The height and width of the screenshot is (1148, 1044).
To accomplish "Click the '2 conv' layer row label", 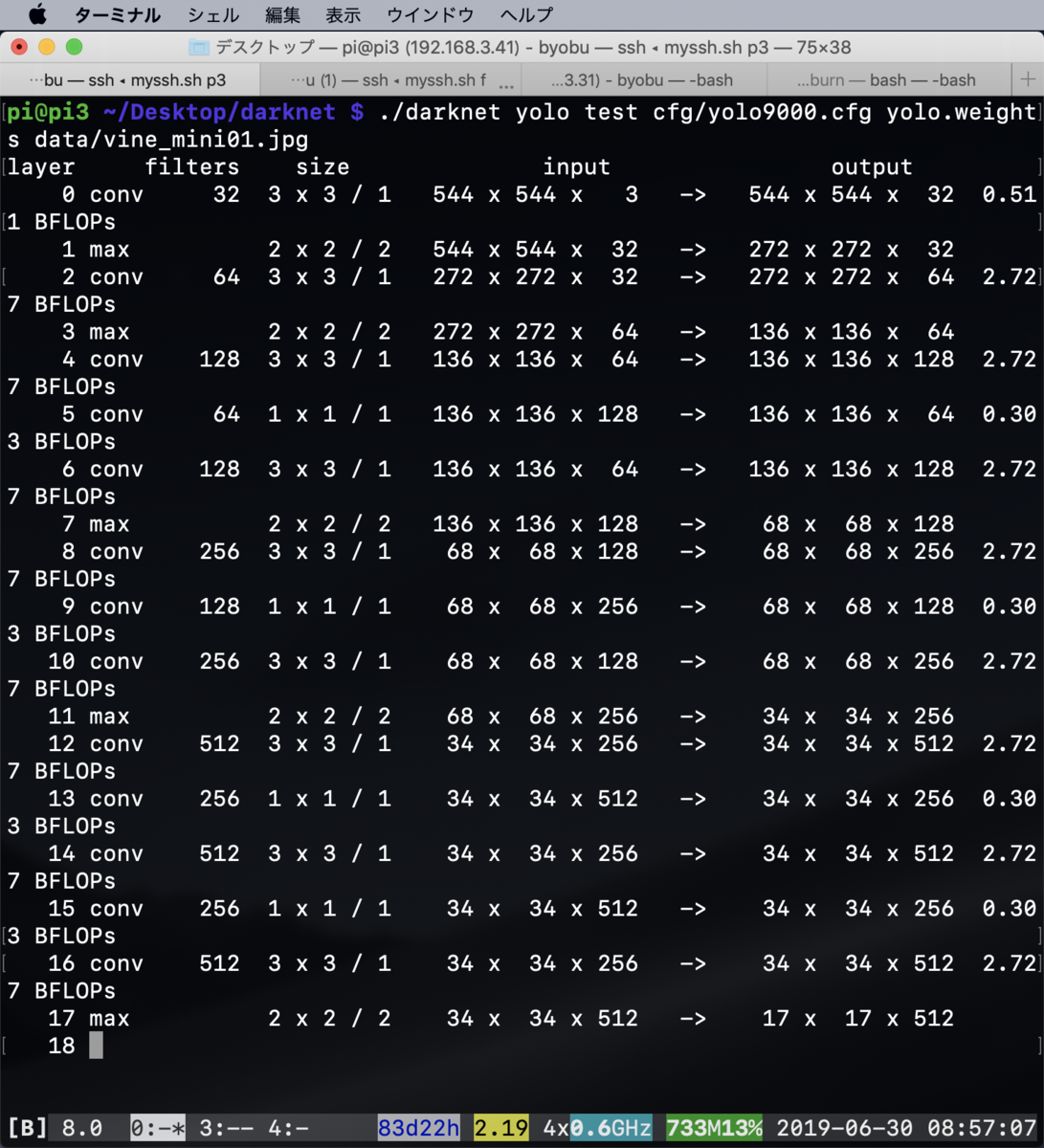I will point(102,277).
